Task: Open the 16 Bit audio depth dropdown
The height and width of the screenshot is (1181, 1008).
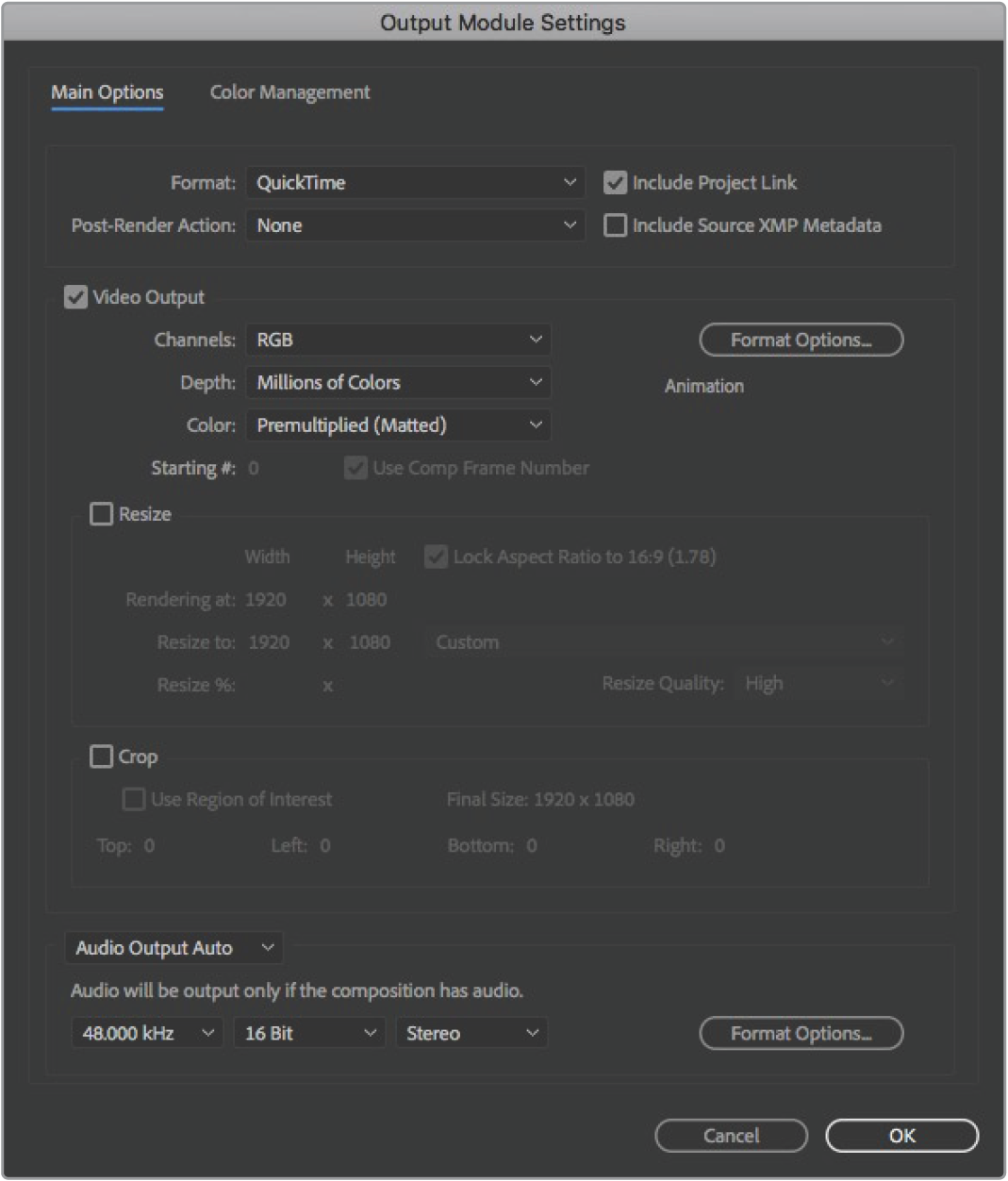Action: [x=308, y=1034]
